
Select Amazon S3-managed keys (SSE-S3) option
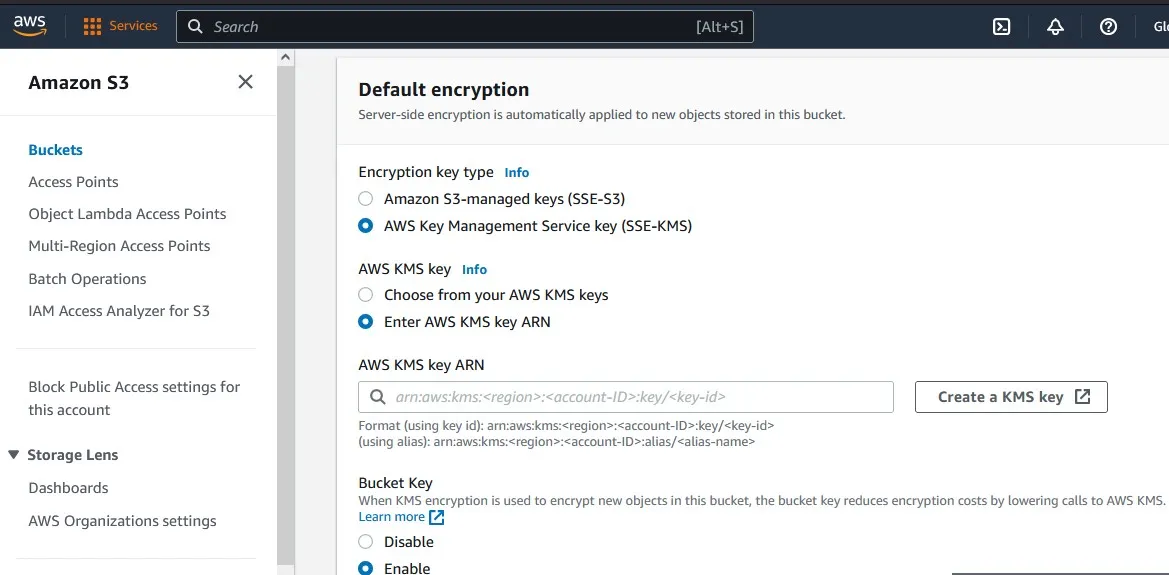click(366, 199)
